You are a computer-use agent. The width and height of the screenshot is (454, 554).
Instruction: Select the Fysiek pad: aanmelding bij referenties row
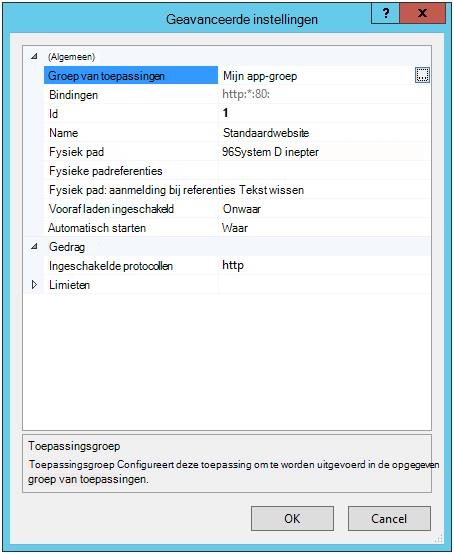(x=237, y=190)
